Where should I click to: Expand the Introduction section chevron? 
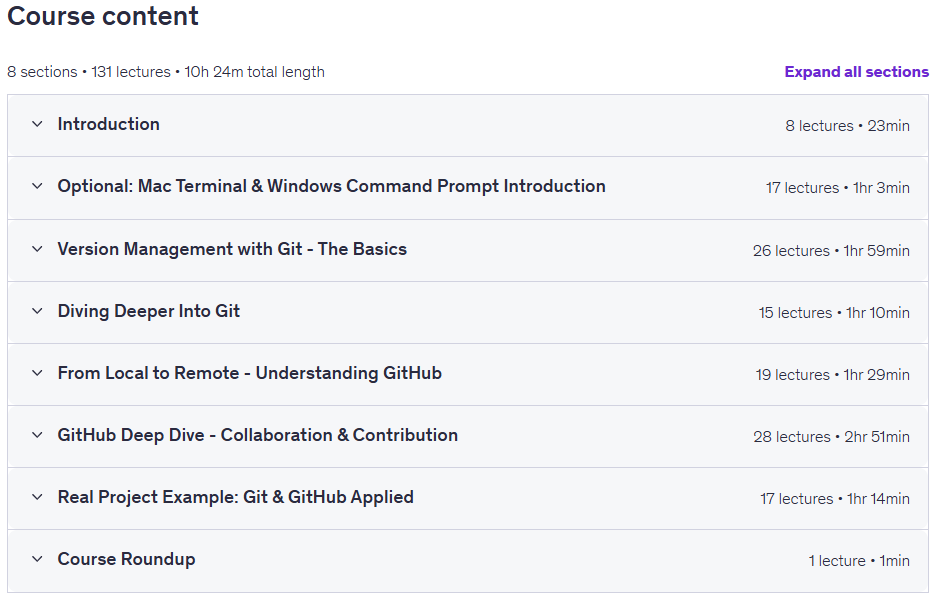37,124
